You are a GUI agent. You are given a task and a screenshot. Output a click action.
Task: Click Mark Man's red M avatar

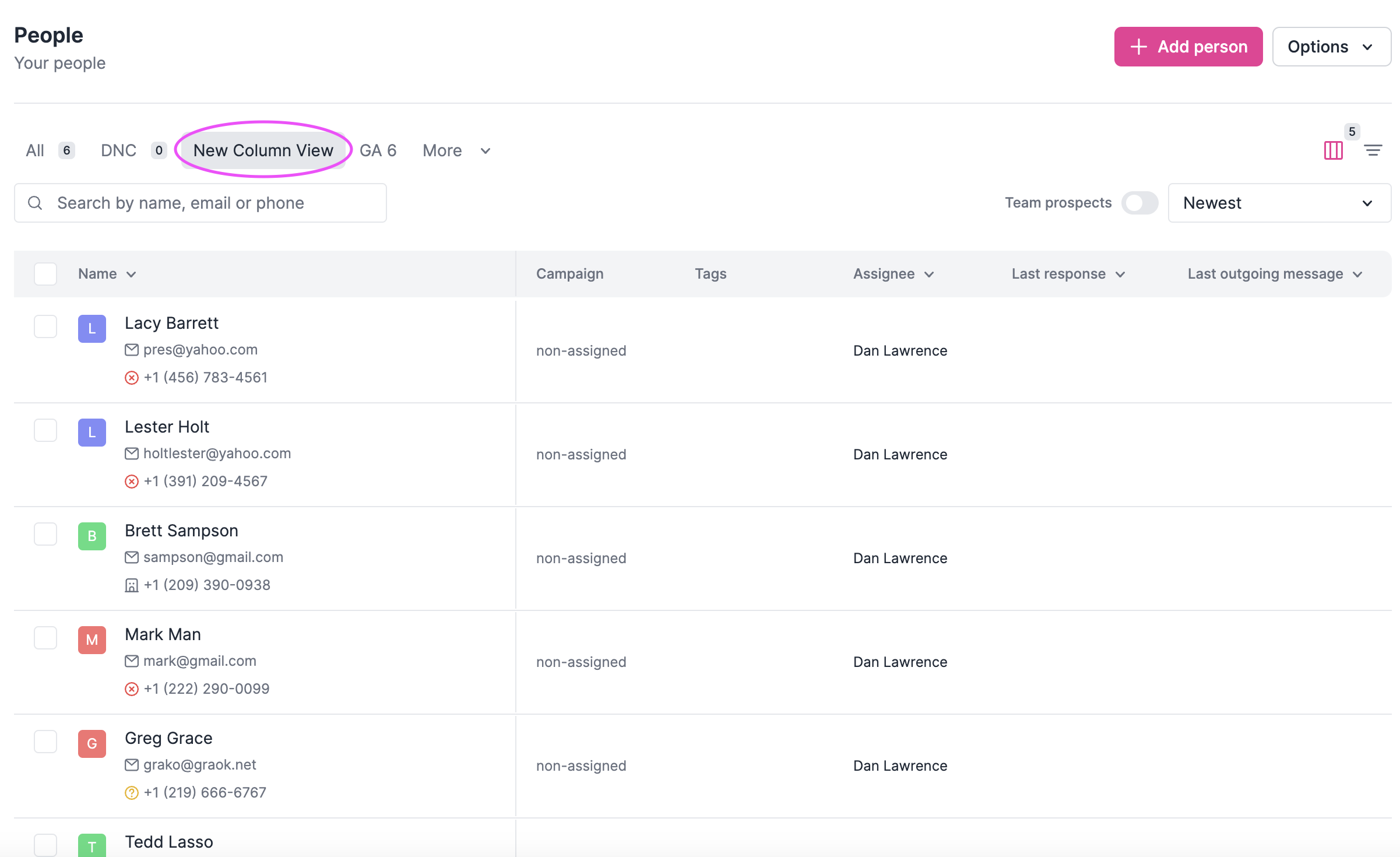pos(92,640)
